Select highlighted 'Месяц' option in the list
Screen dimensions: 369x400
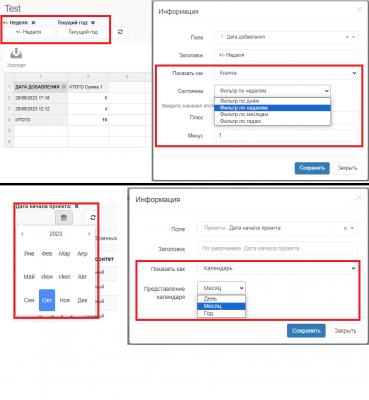click(221, 306)
